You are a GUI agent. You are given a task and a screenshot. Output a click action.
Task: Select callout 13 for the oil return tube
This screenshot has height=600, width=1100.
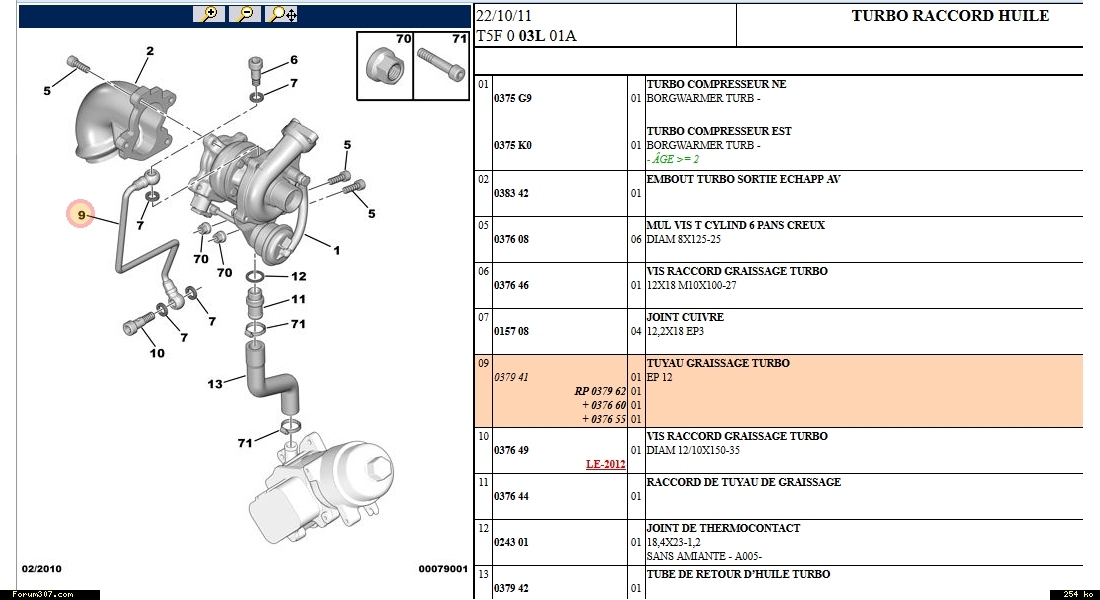(215, 384)
